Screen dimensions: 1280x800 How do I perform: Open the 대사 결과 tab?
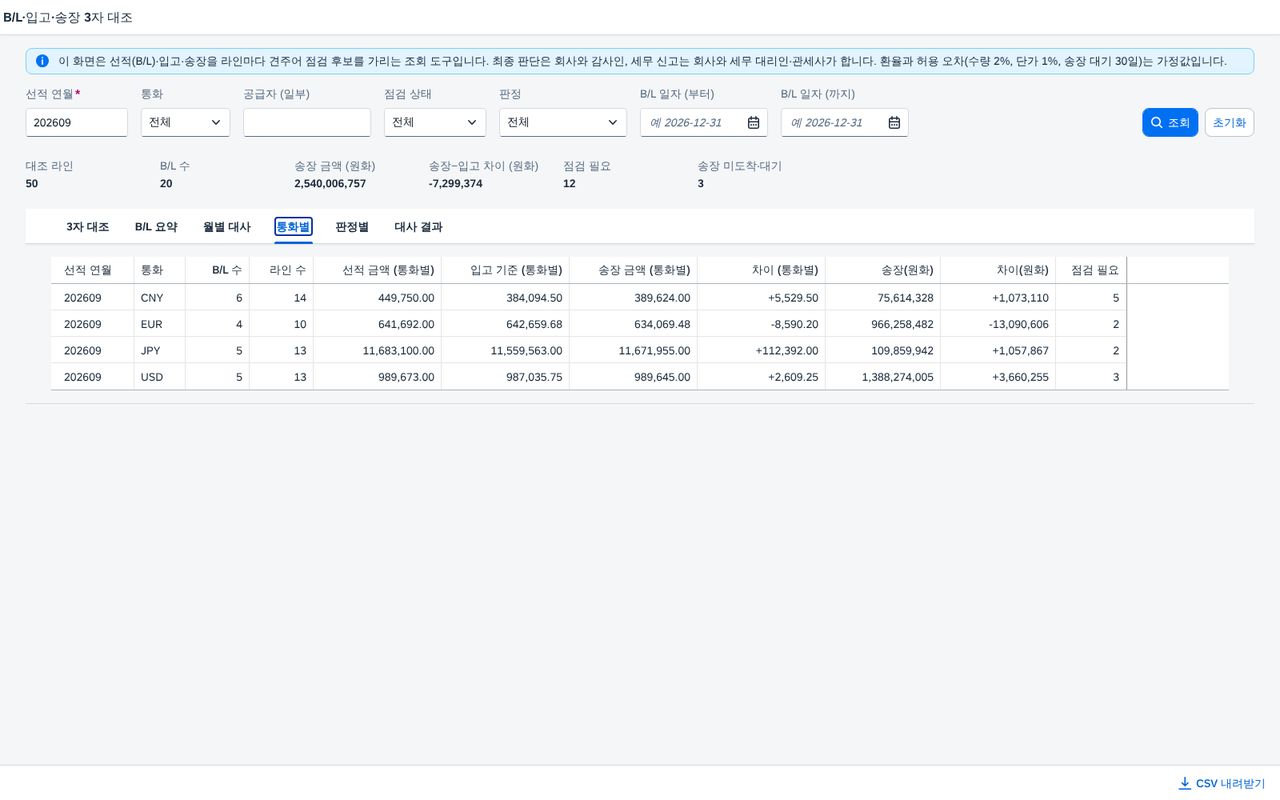(418, 227)
